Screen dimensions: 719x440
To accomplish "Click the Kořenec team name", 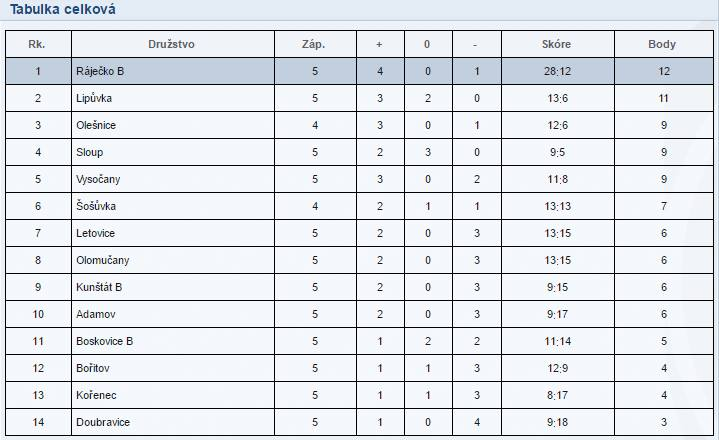I will [96, 396].
